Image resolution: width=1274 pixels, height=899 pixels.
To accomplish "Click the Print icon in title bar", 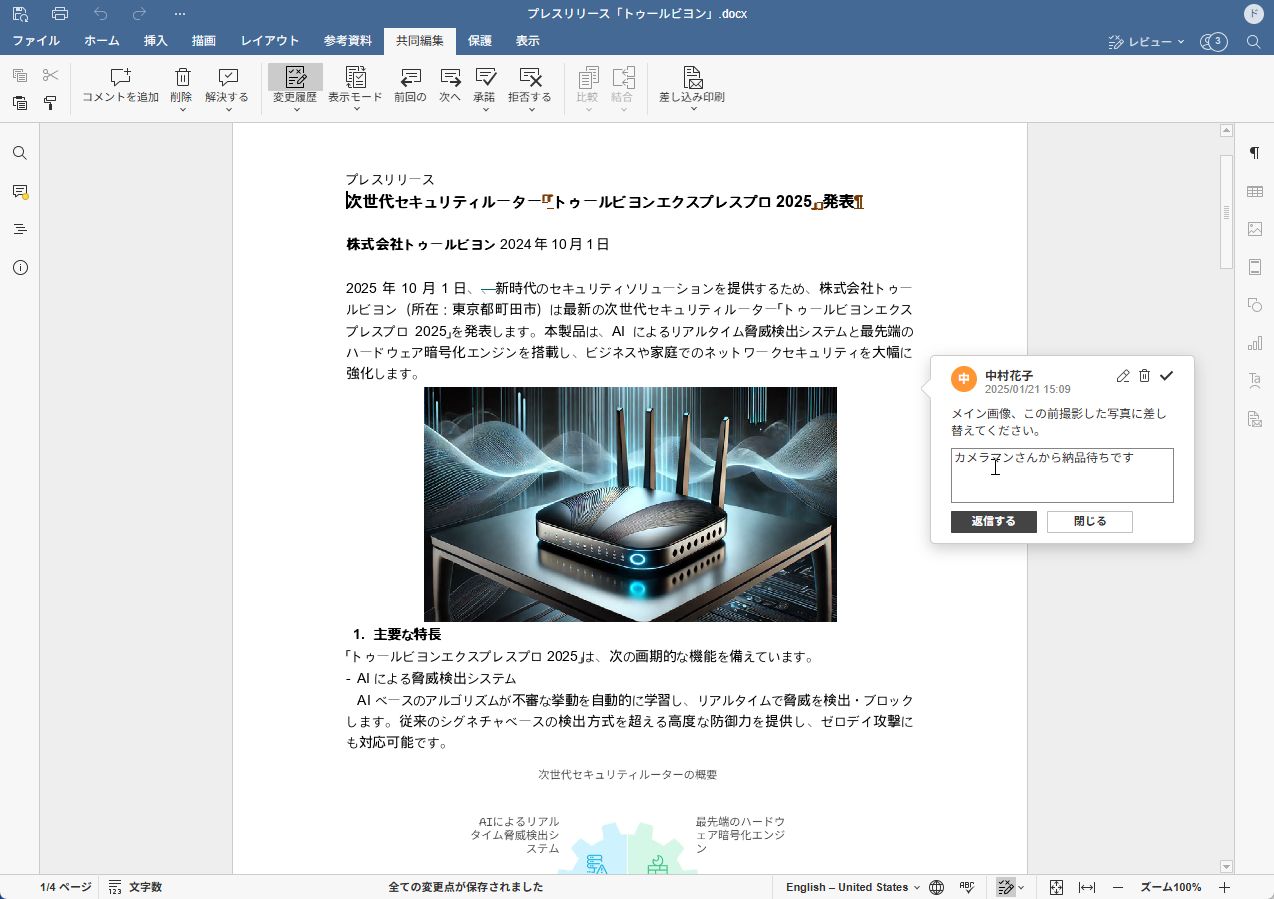I will click(60, 14).
